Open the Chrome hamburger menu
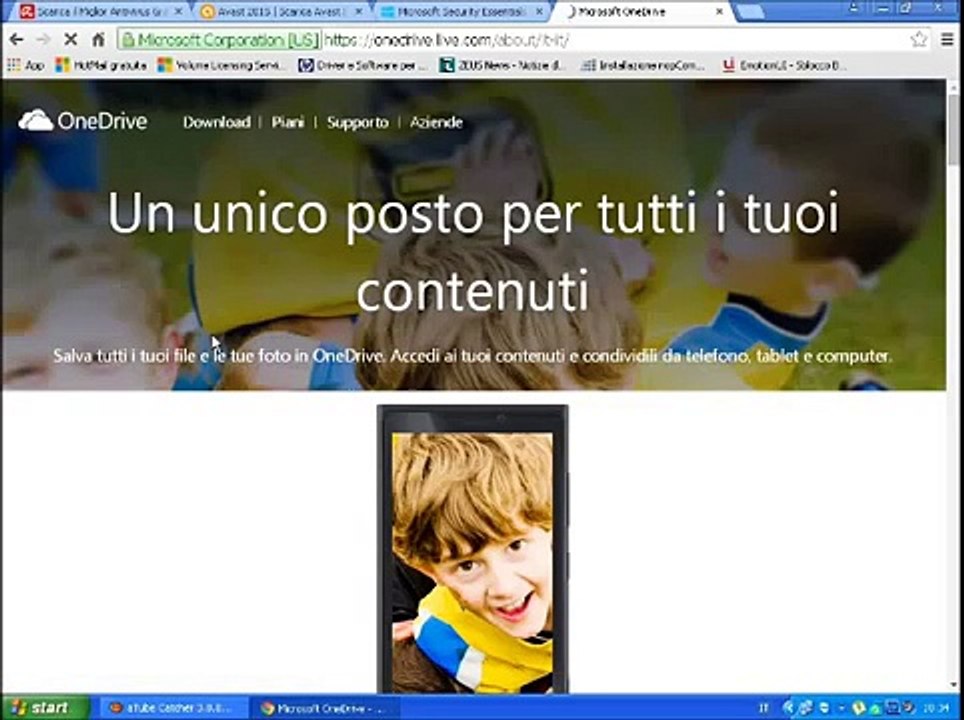Viewport: 964px width, 720px height. pos(947,40)
